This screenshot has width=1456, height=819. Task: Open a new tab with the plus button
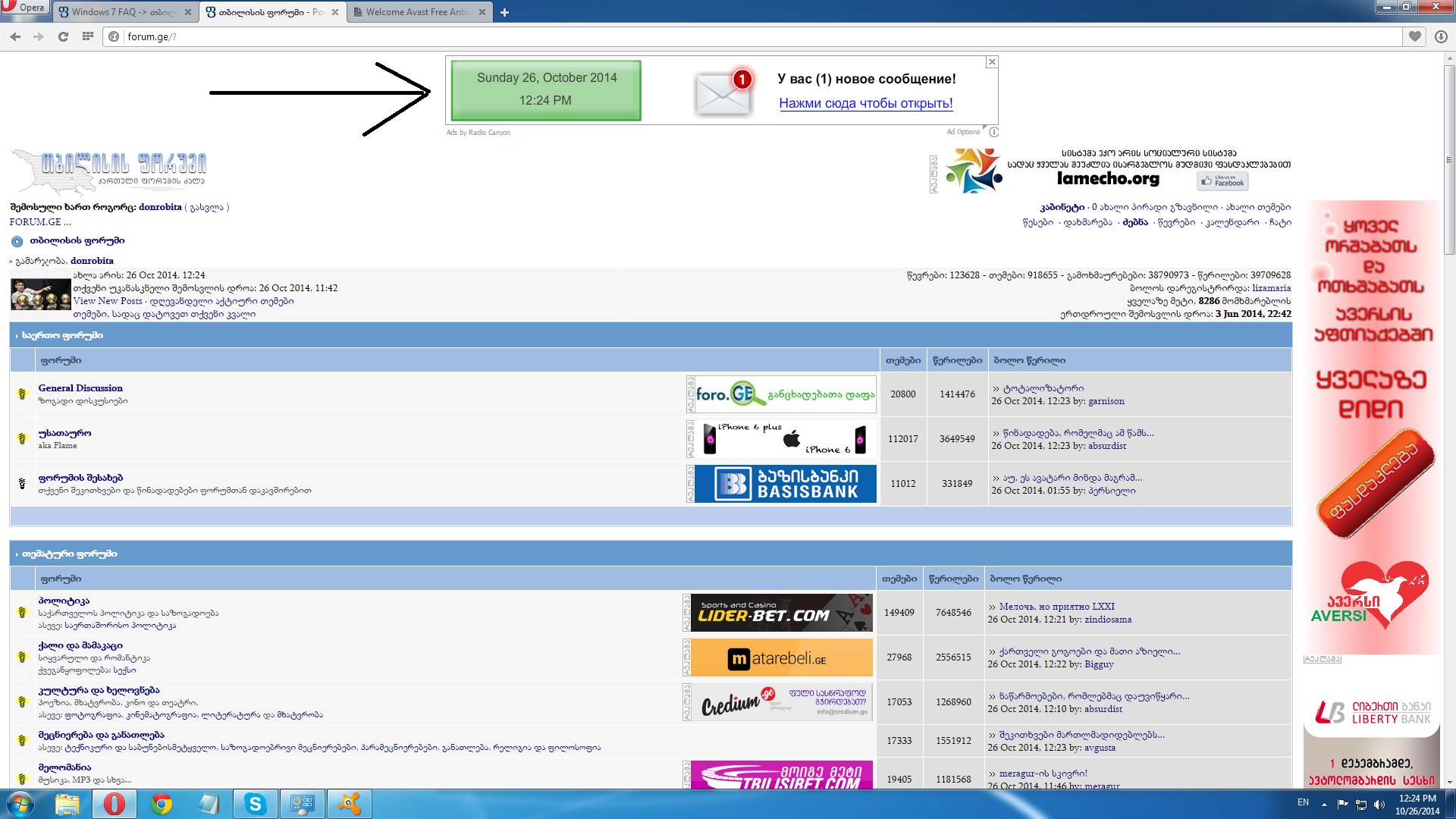pos(504,12)
